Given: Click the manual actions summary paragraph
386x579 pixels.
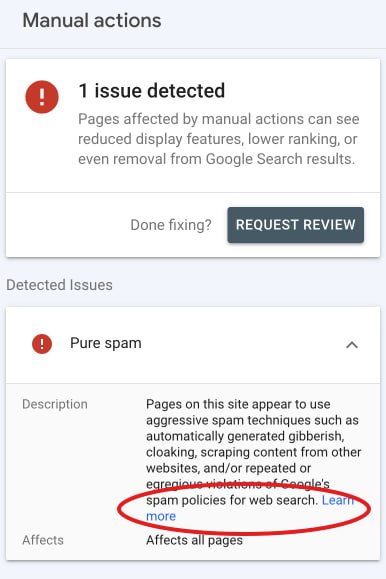Looking at the screenshot, I should pos(218,139).
